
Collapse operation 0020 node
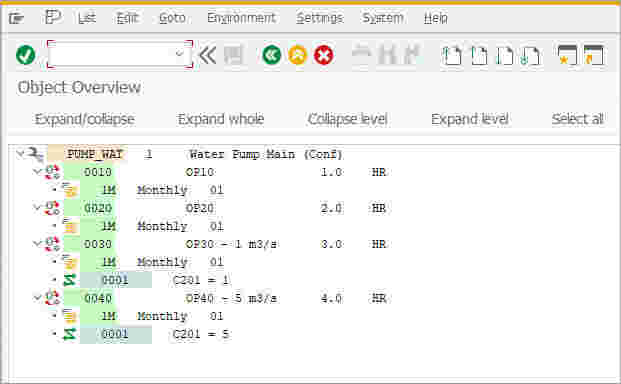click(37, 207)
